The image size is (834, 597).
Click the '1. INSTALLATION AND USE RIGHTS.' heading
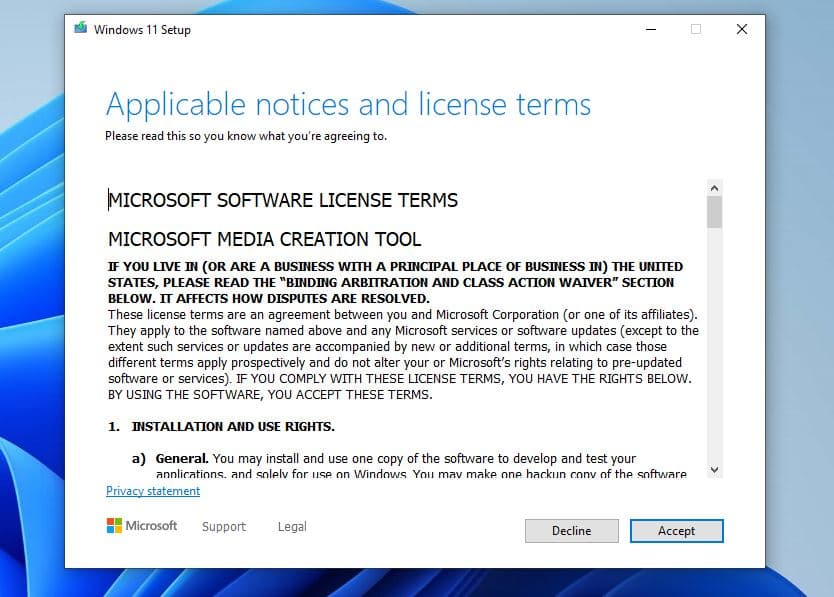click(221, 427)
